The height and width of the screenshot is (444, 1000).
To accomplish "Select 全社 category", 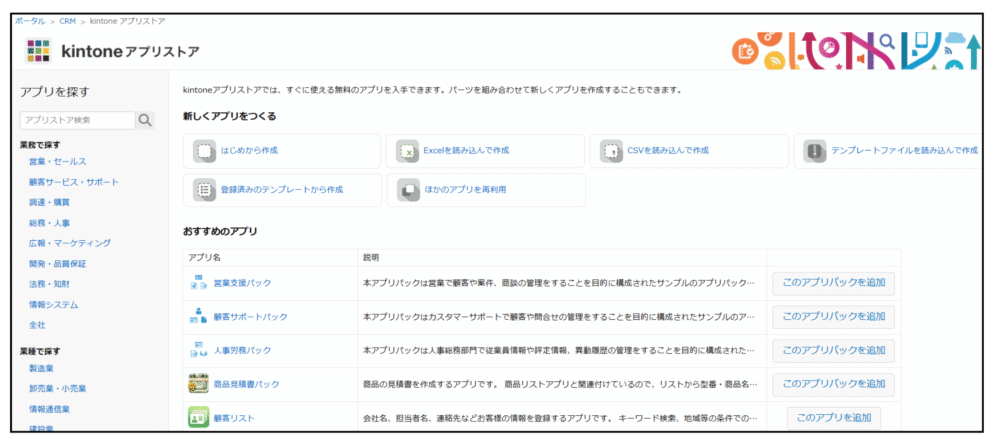I will coord(37,325).
